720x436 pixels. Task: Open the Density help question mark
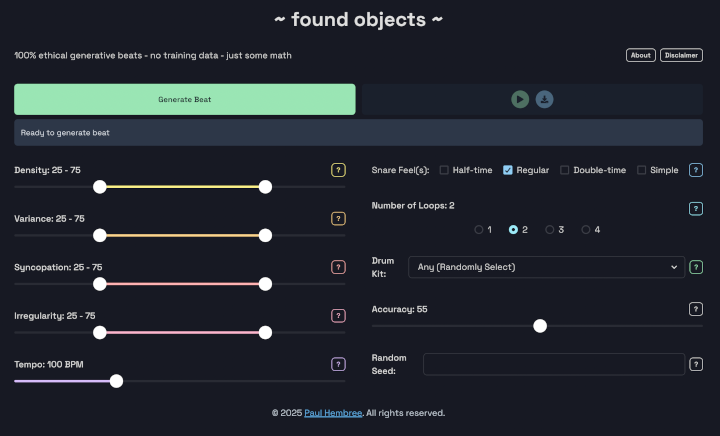tap(338, 170)
